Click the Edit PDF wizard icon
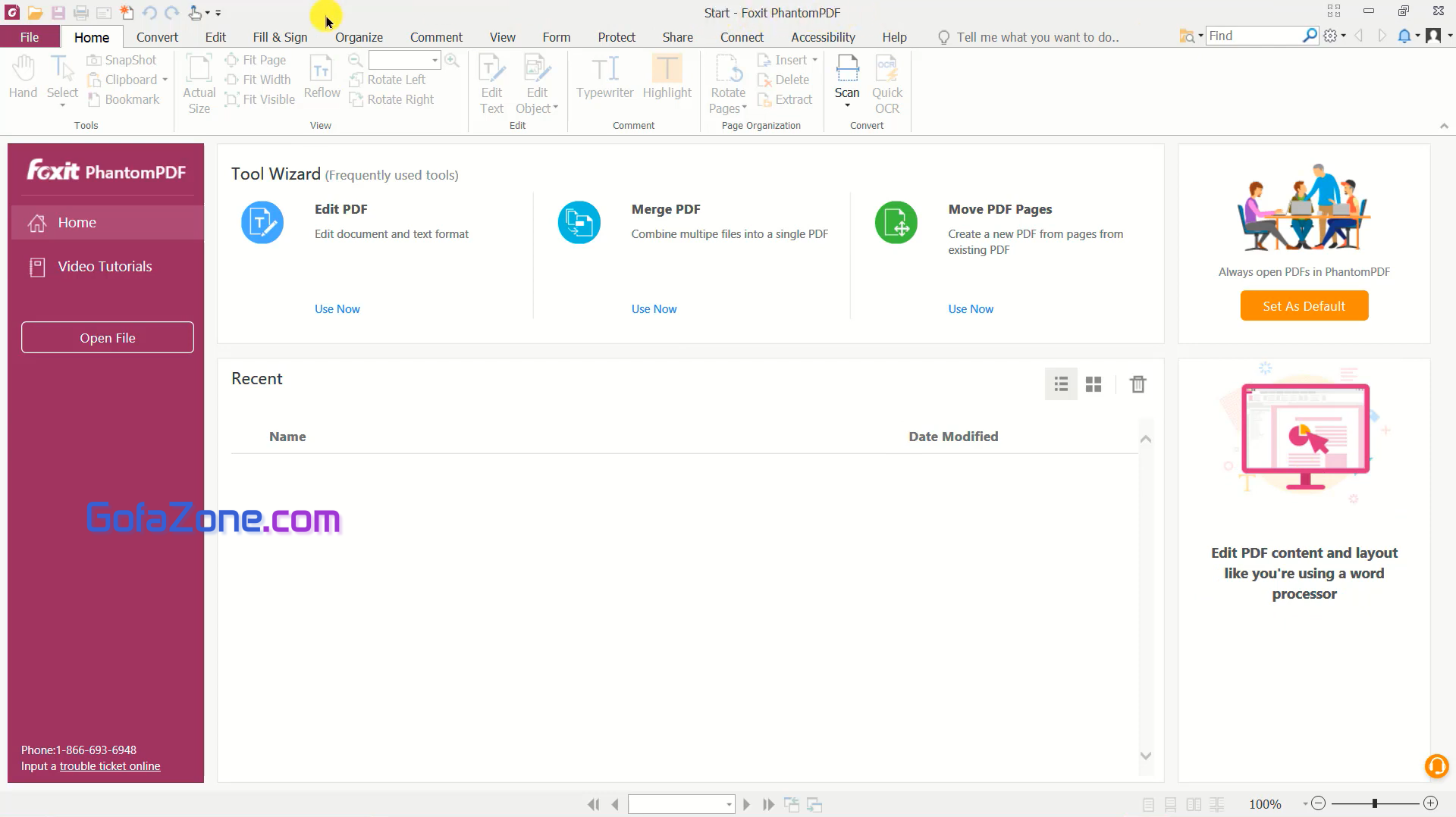This screenshot has height=817, width=1456. point(262,223)
